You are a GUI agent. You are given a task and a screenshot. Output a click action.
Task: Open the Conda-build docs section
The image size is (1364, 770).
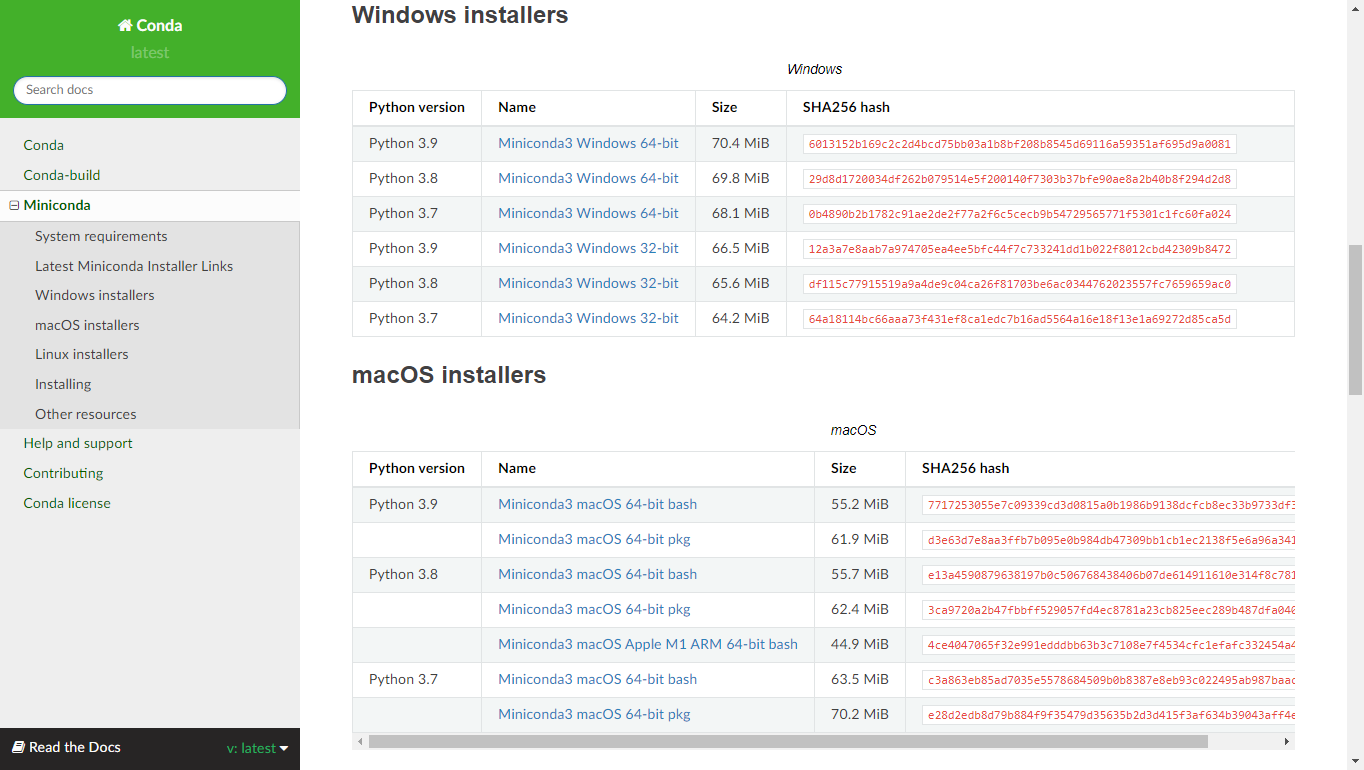click(x=62, y=175)
